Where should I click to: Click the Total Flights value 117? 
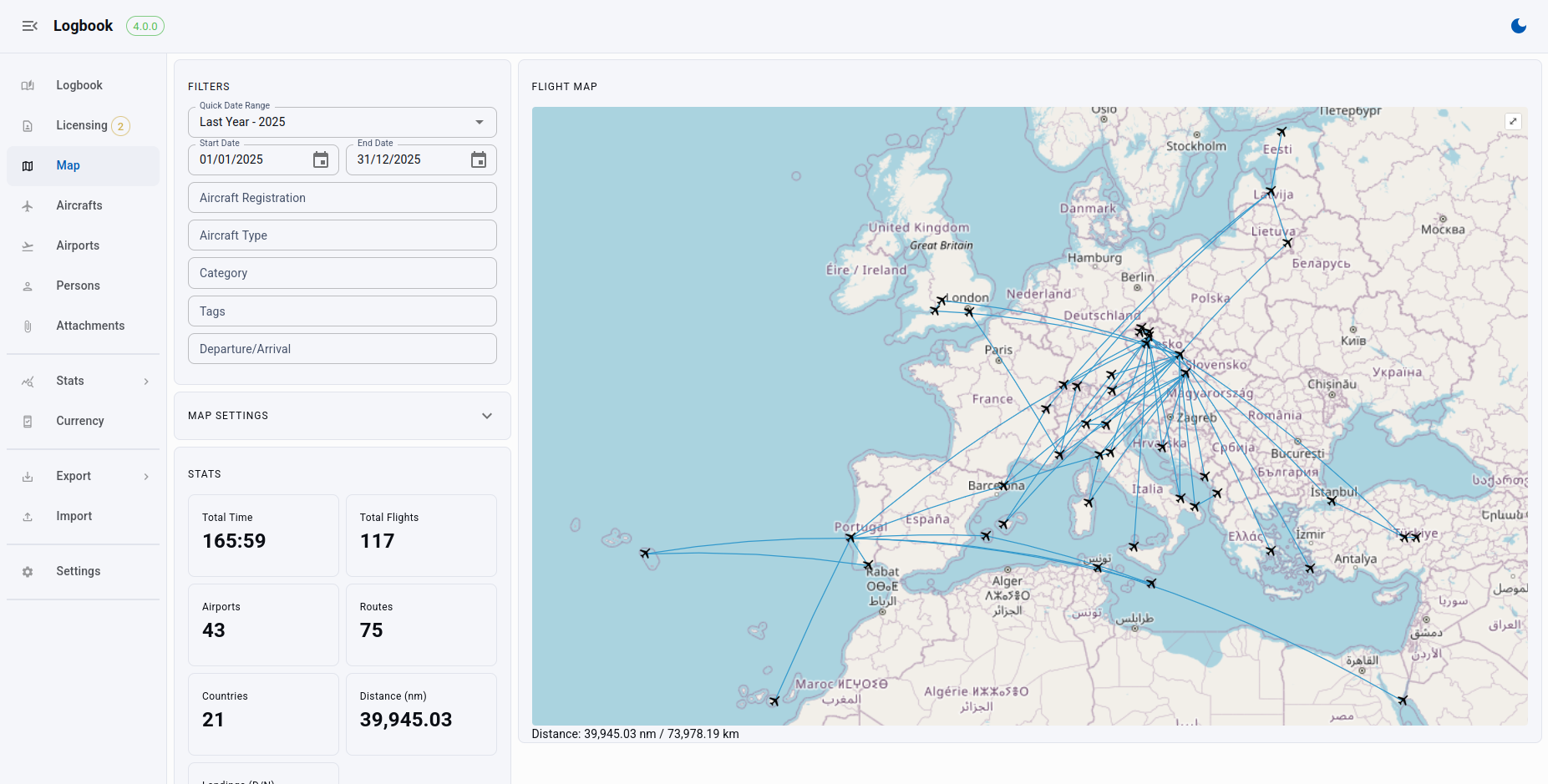coord(377,541)
